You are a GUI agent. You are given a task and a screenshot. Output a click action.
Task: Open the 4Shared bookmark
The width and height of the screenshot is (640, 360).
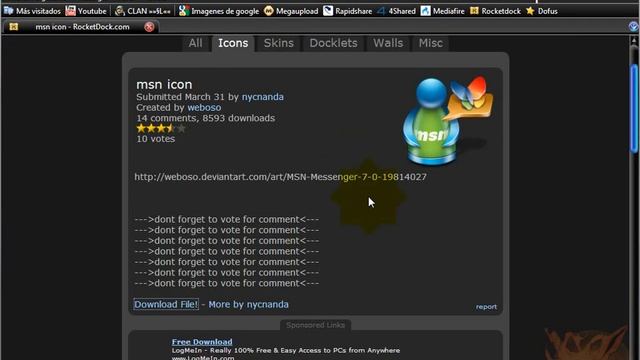[396, 11]
